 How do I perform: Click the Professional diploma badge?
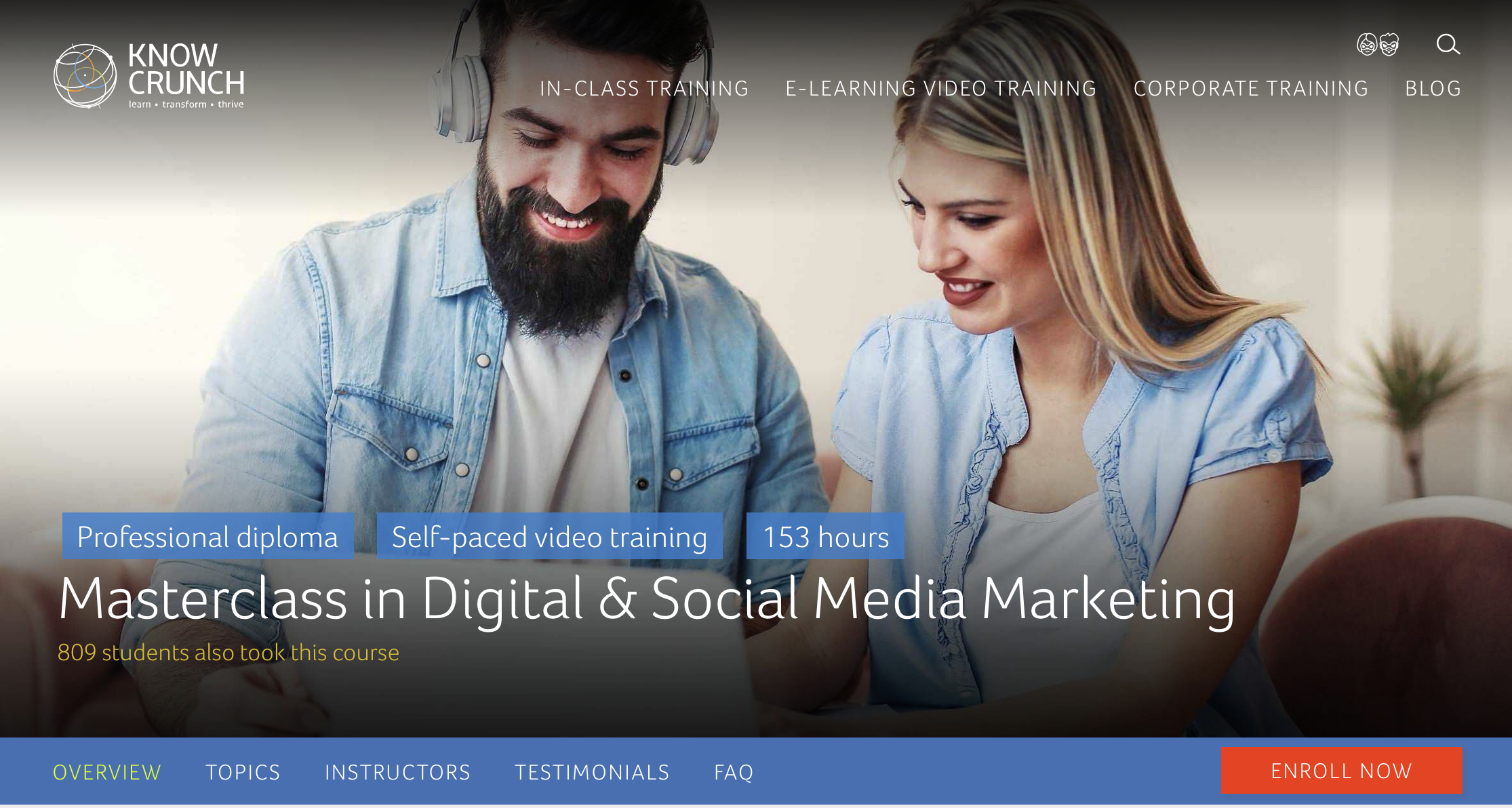pyautogui.click(x=207, y=537)
